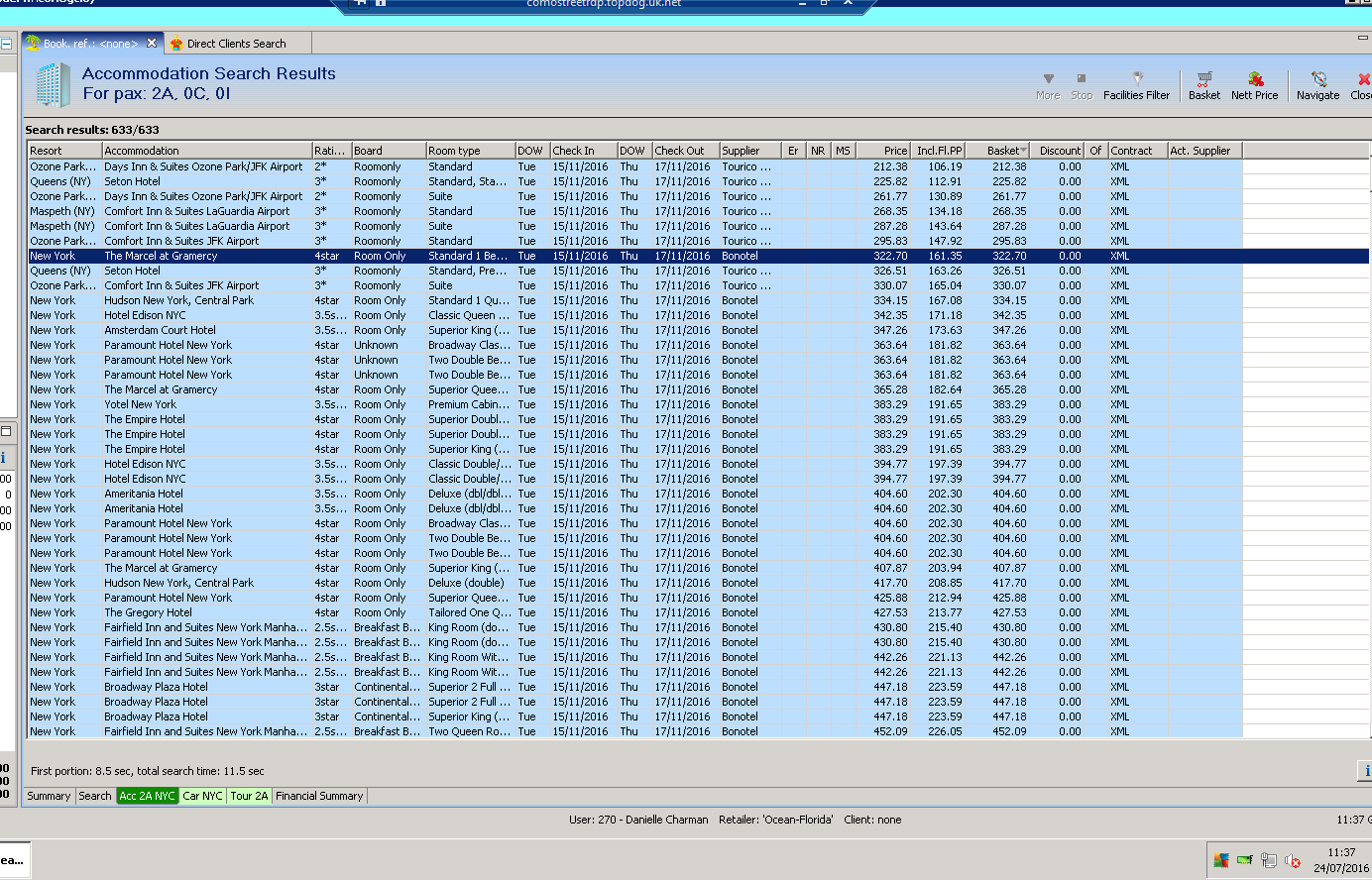The height and width of the screenshot is (880, 1372).
Task: Toggle sort arrow on Basket column
Action: [x=1023, y=152]
